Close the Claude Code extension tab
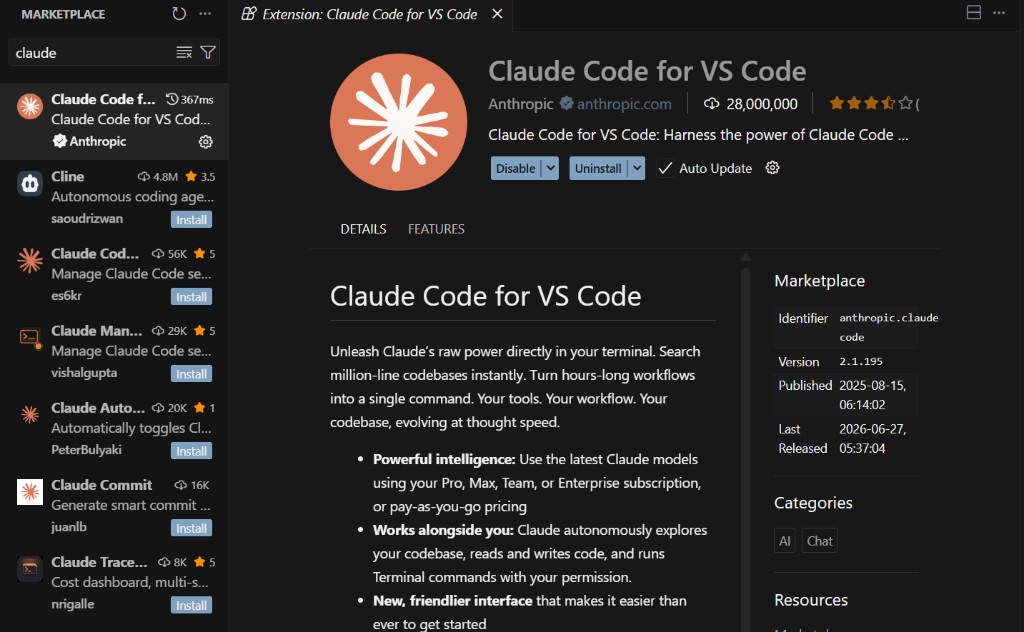This screenshot has height=632, width=1024. coord(497,14)
